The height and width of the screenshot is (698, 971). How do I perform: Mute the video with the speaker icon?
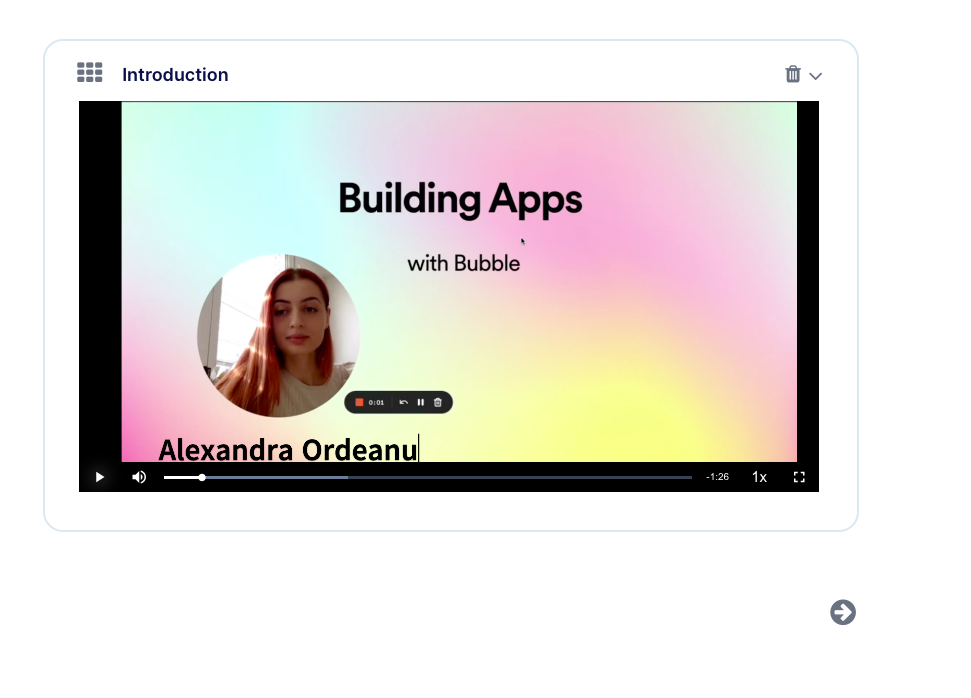(139, 477)
